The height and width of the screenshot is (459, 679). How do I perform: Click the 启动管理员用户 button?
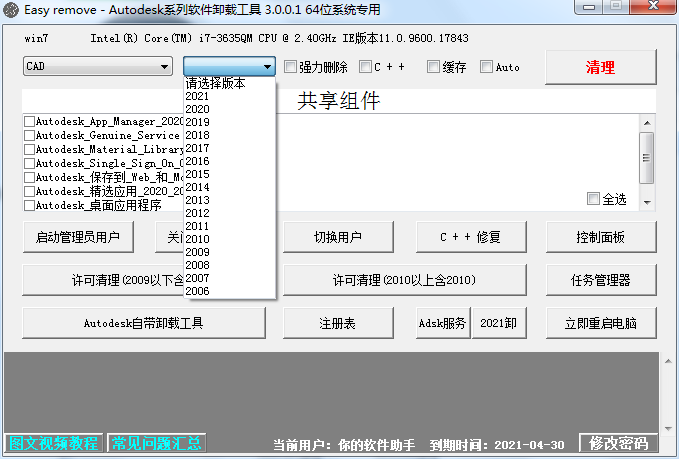coord(78,237)
